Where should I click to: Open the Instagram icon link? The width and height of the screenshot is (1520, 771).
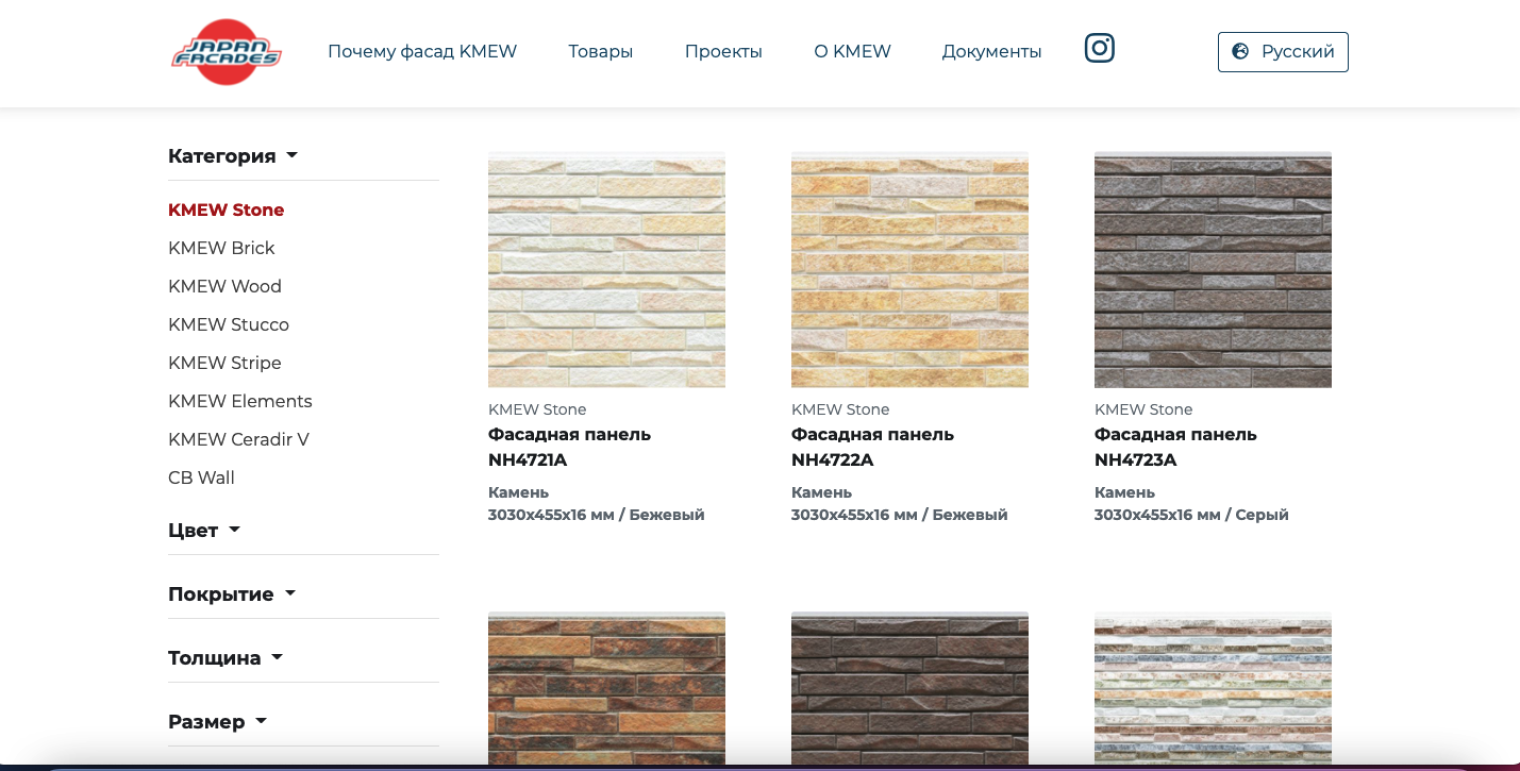[1099, 48]
